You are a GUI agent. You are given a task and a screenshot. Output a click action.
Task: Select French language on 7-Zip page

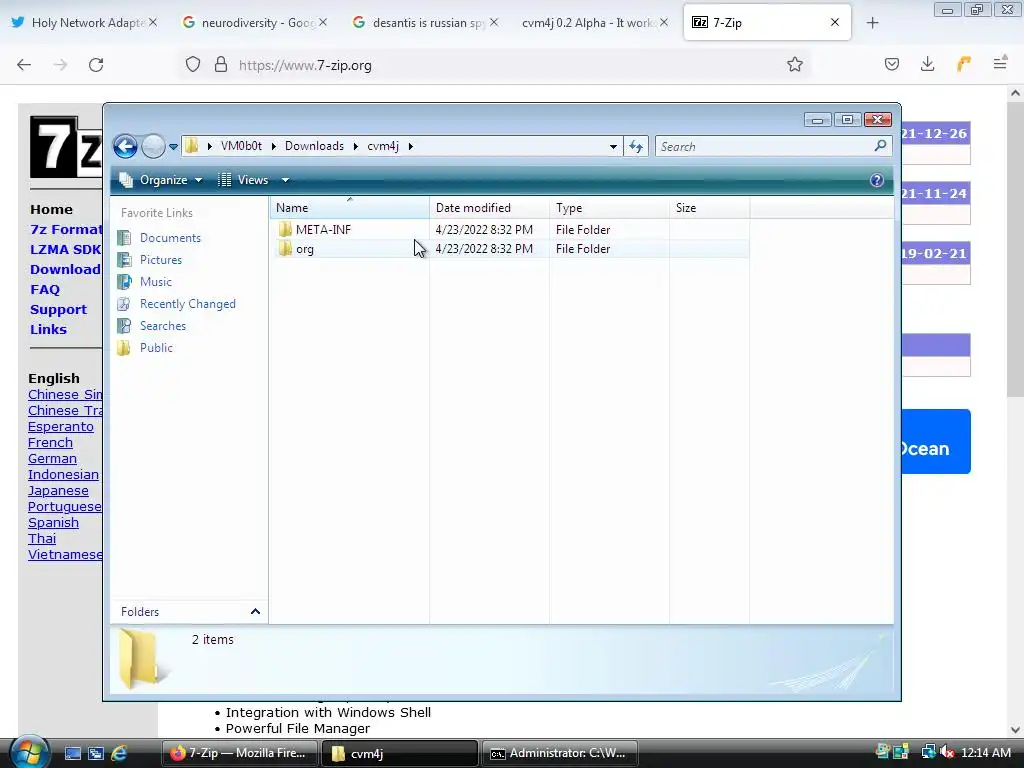[x=50, y=443]
